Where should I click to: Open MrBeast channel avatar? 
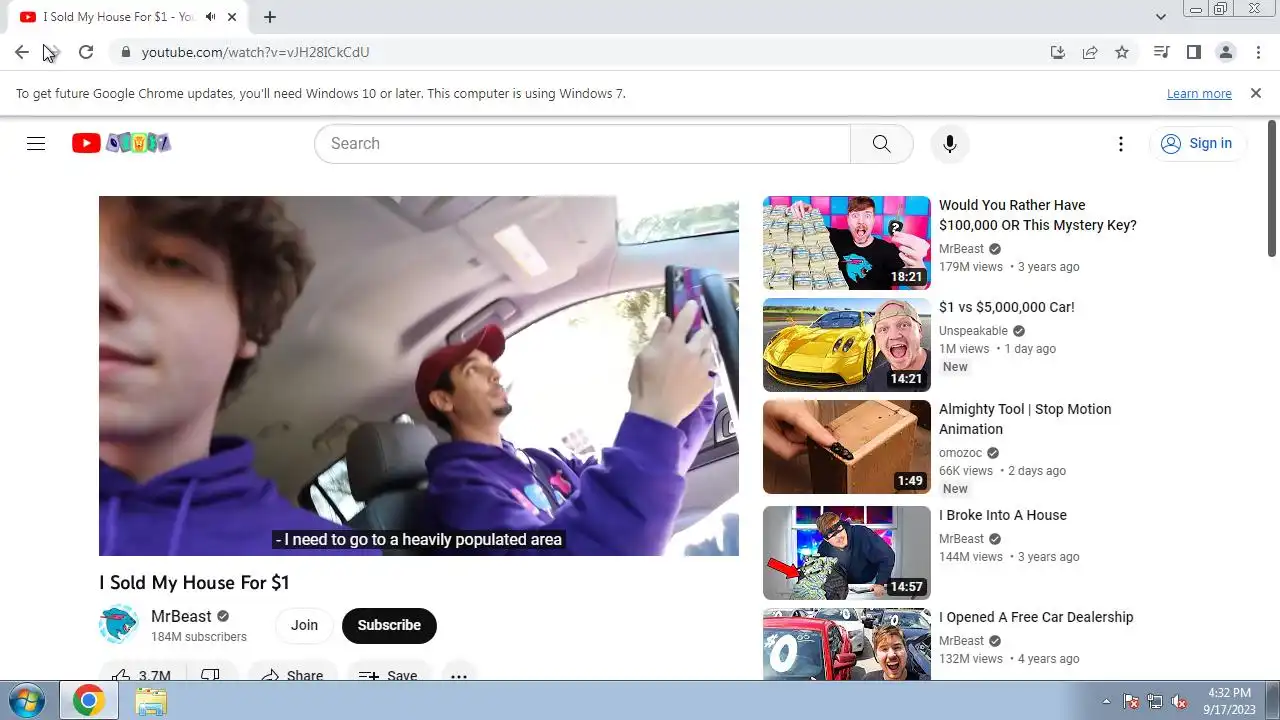coord(119,625)
